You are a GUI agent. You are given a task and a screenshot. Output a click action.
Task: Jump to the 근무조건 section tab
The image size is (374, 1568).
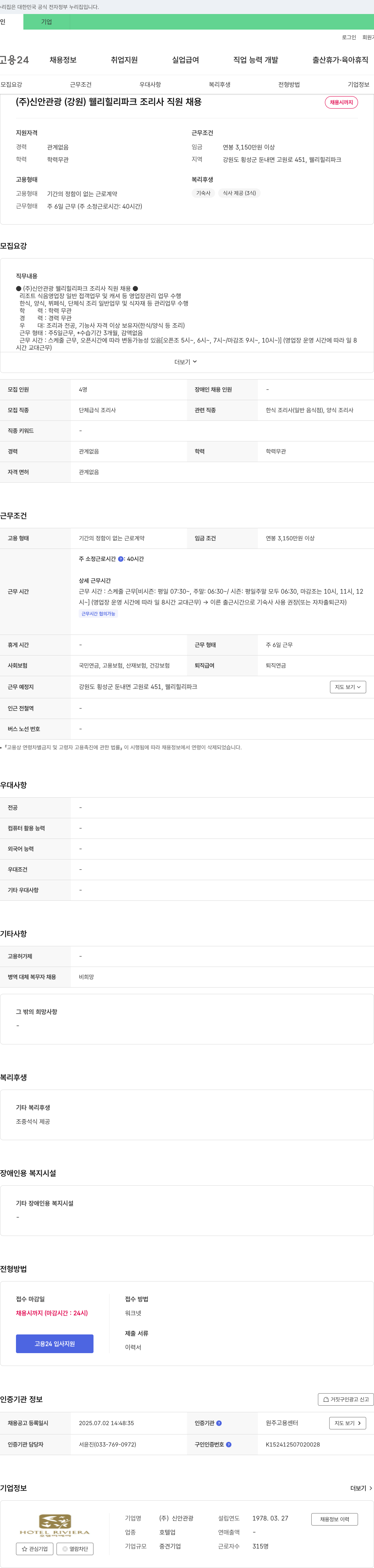tap(80, 84)
